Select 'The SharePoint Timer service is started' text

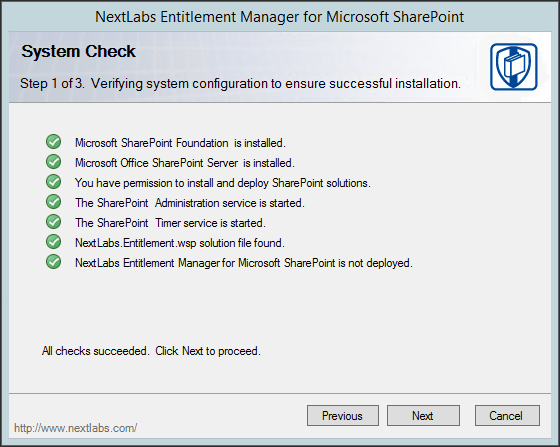pos(170,223)
